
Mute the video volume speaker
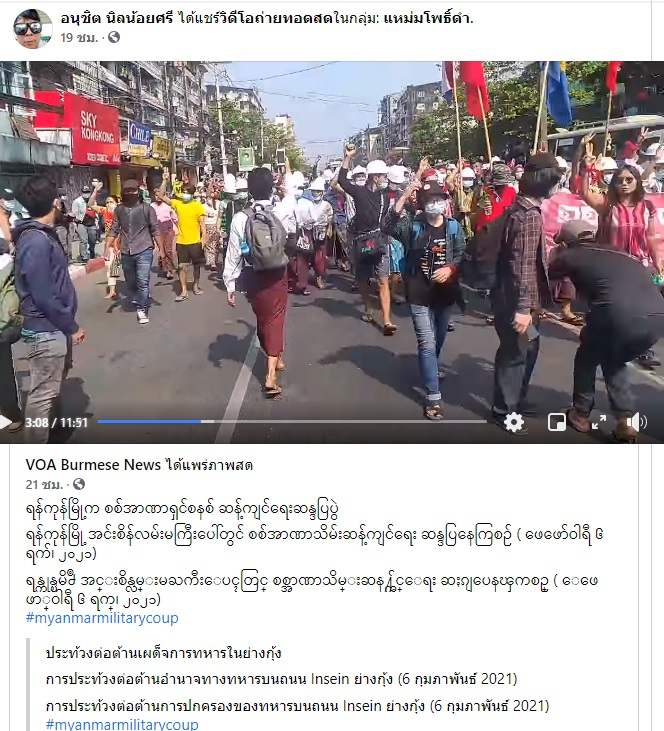(636, 422)
